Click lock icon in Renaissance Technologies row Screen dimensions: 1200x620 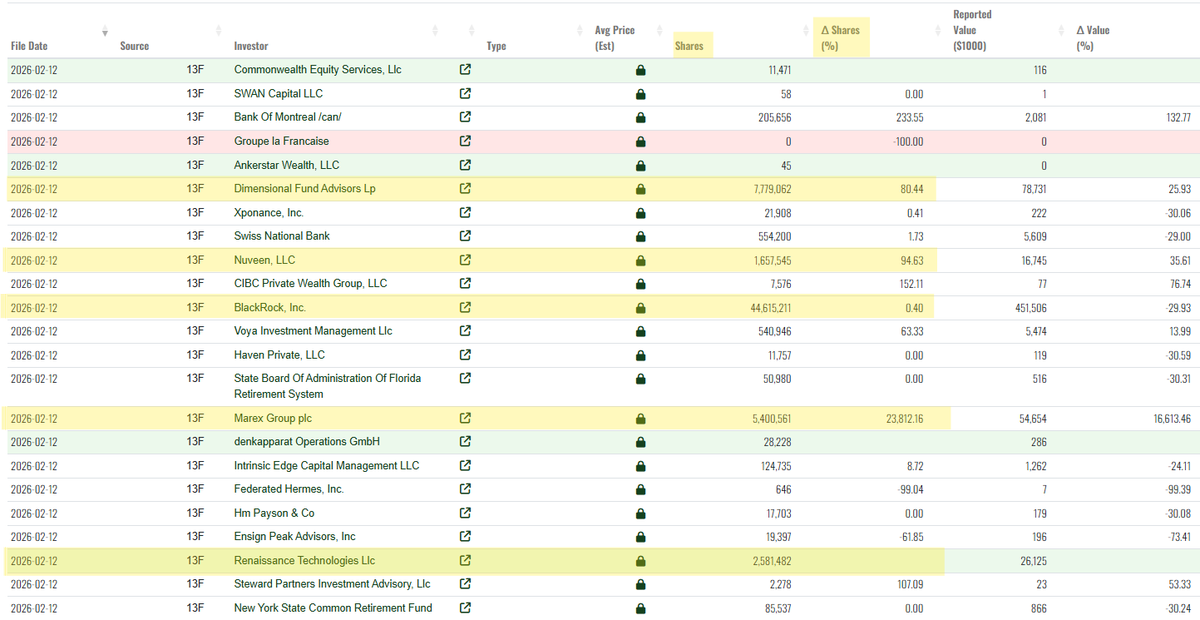[640, 561]
